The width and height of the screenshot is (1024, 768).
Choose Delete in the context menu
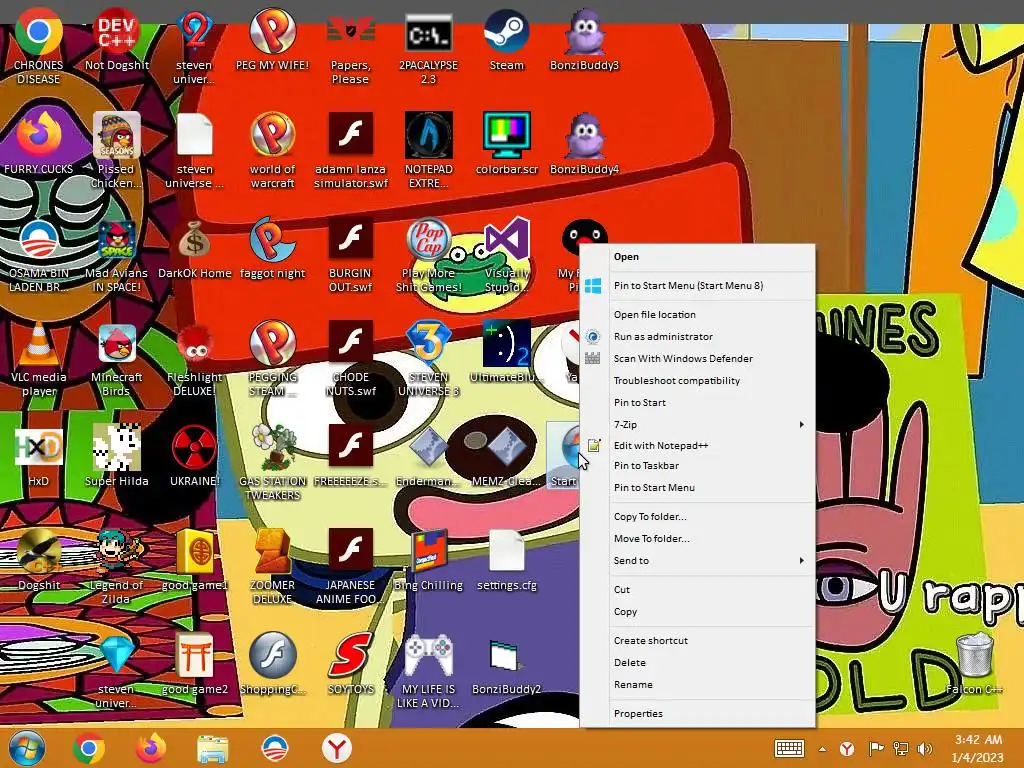tap(697, 663)
